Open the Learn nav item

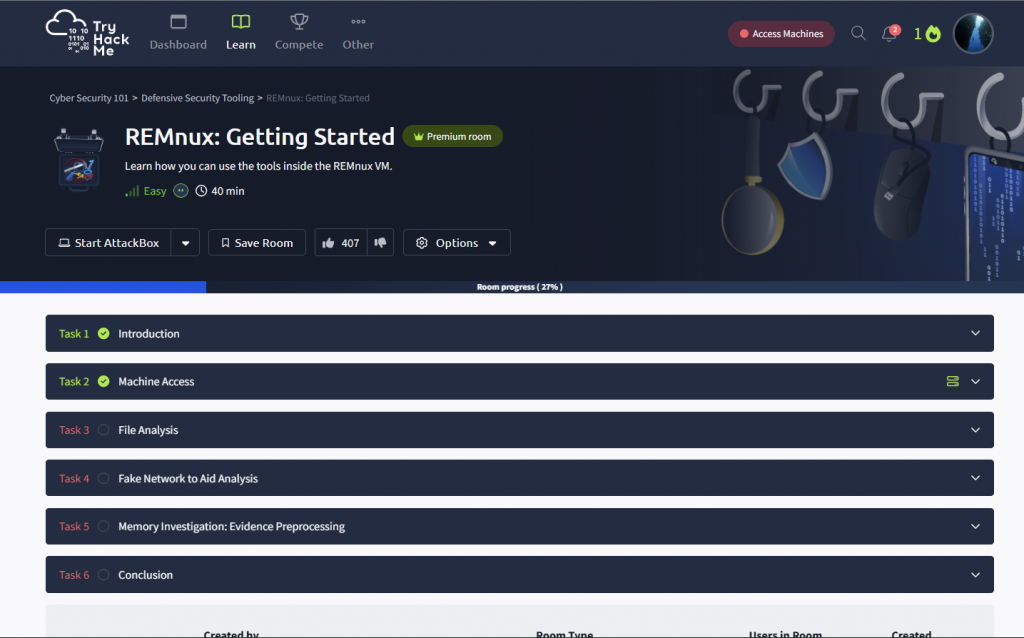click(x=240, y=33)
